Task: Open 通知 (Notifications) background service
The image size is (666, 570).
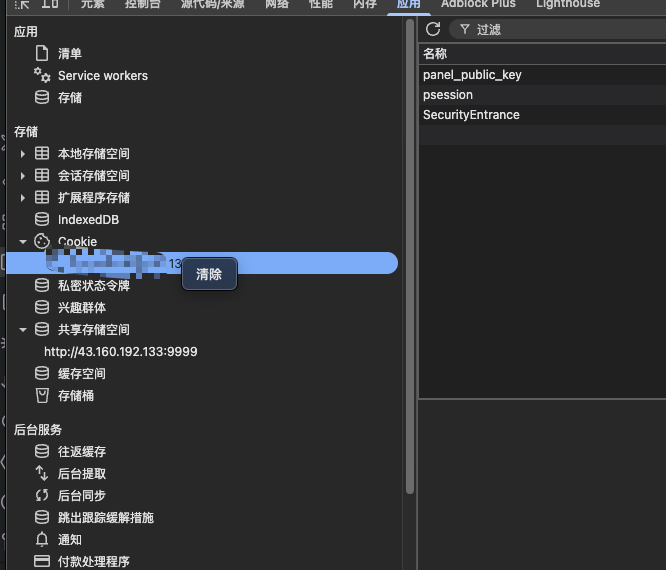Action: pos(69,540)
